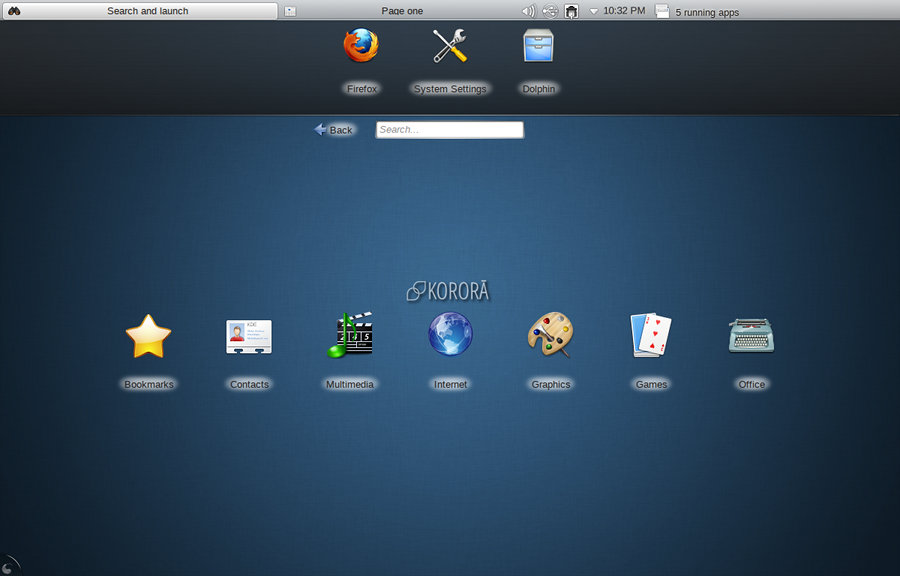Viewport: 900px width, 576px height.
Task: Click the Search and launch activity button
Action: (x=140, y=11)
